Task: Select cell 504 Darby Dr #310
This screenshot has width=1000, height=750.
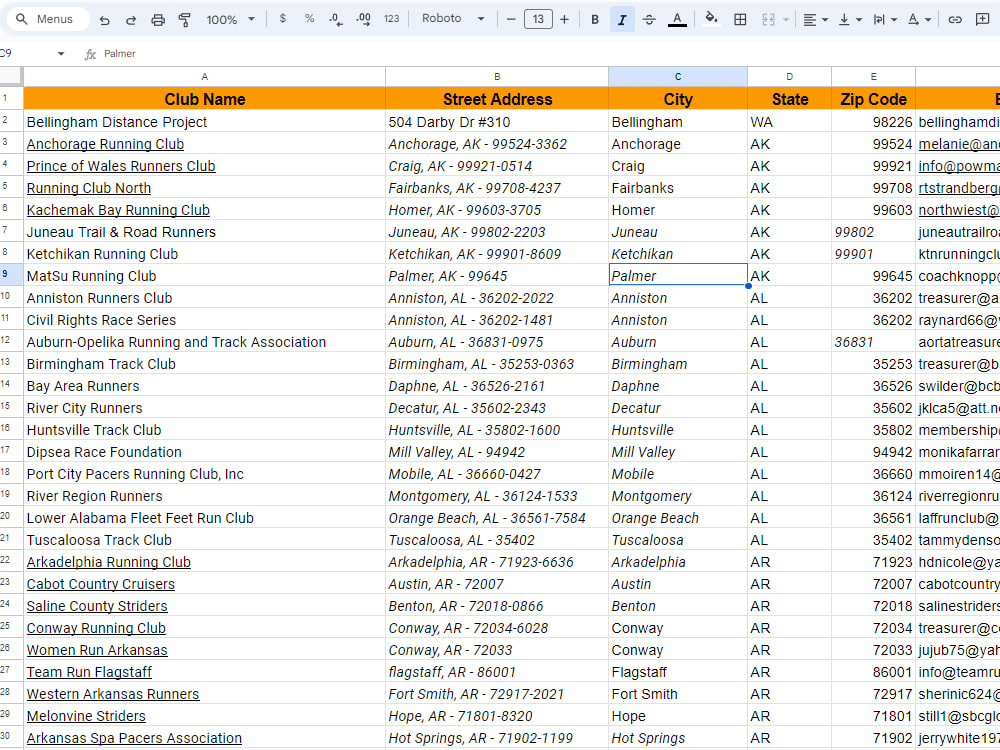Action: point(497,122)
